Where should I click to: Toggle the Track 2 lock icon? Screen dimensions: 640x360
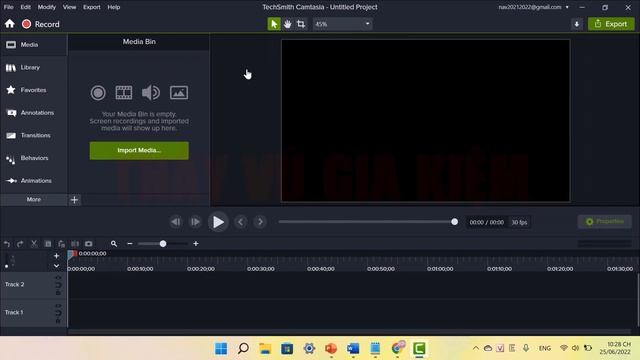coord(58,292)
